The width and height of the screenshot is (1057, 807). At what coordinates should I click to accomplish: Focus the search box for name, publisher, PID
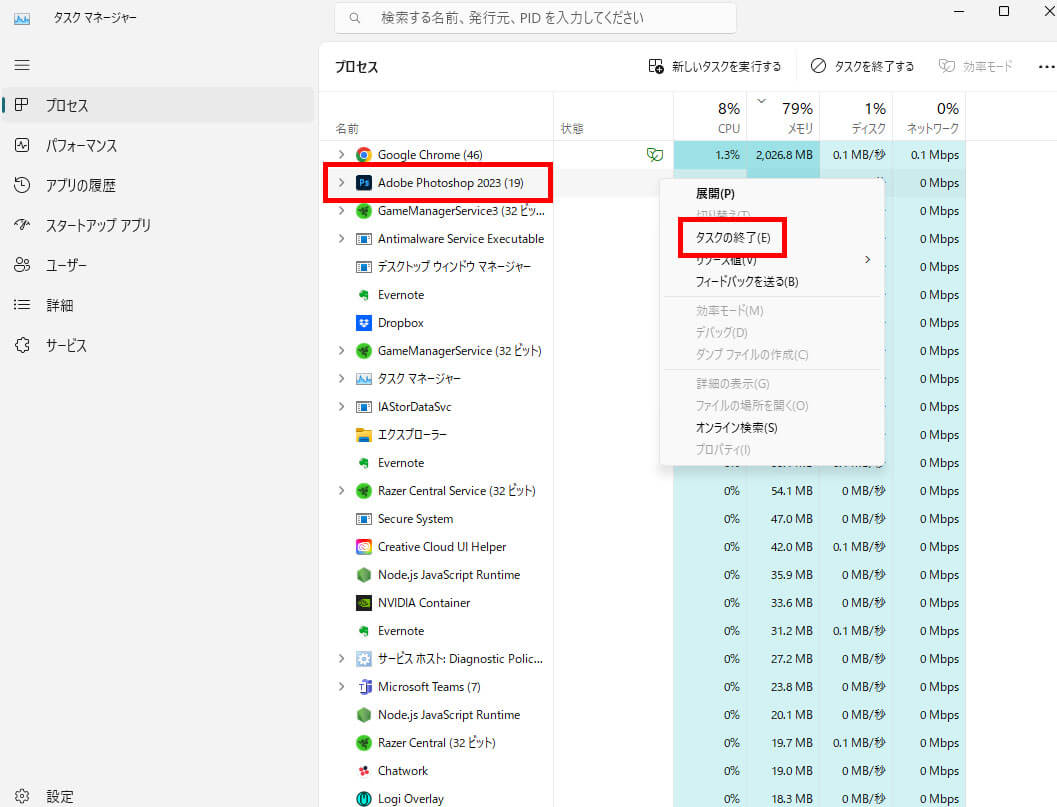(535, 18)
